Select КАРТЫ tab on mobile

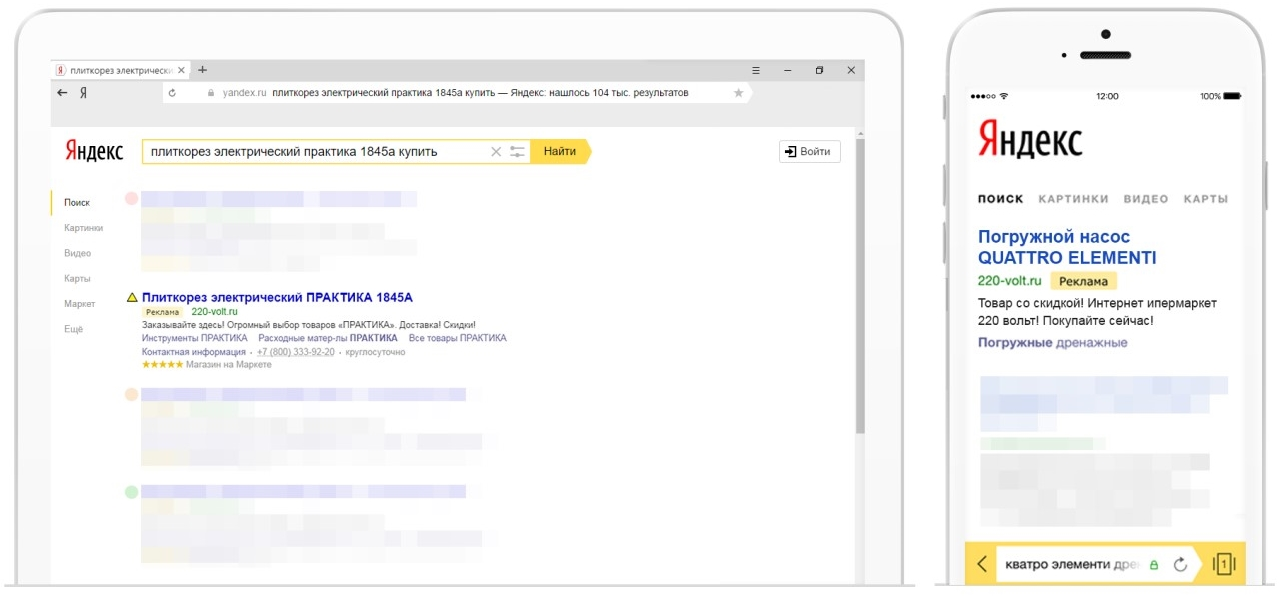pos(1206,199)
